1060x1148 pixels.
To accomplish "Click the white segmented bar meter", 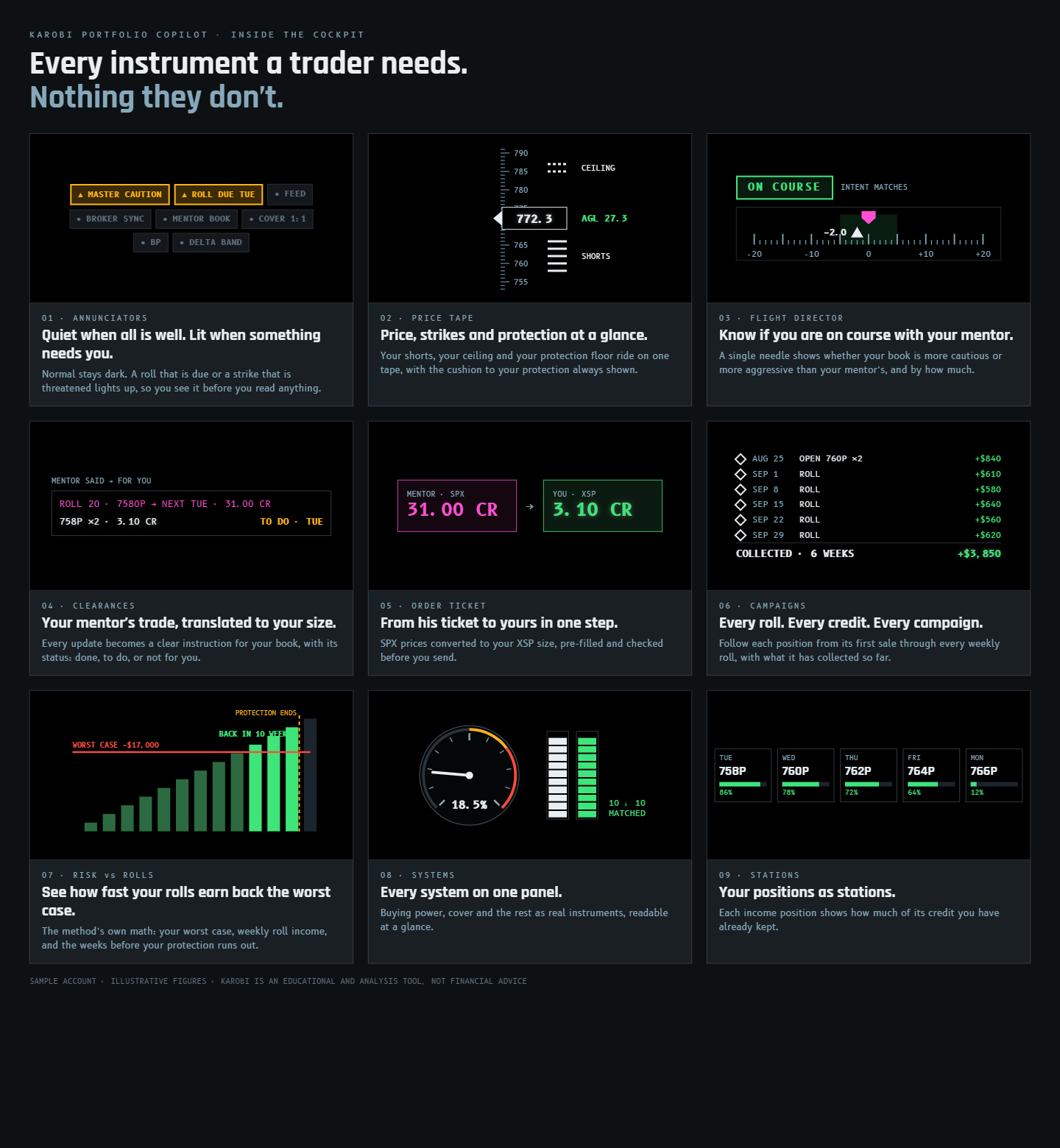I will 558,776.
